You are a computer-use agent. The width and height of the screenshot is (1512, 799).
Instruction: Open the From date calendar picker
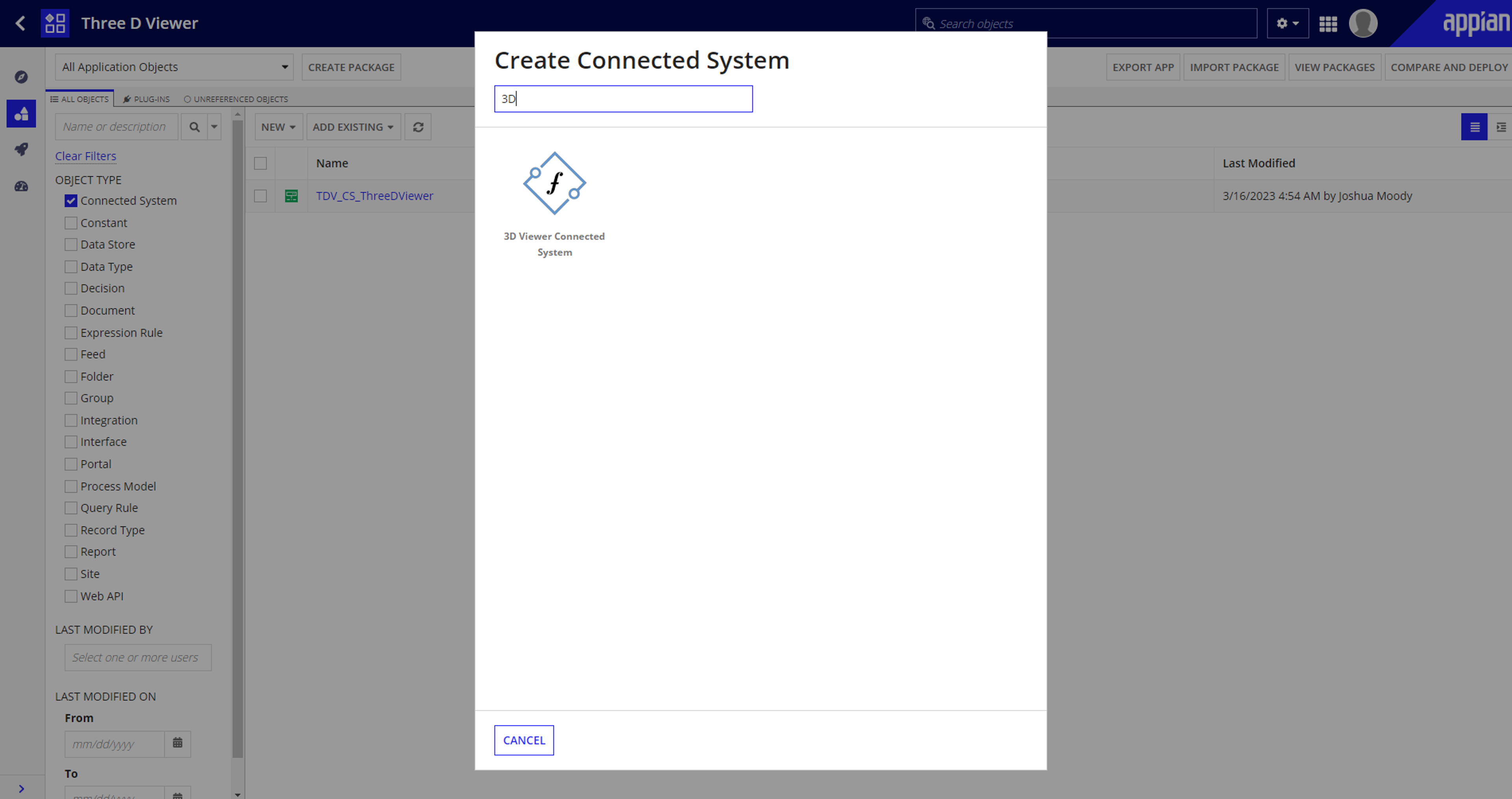coord(178,743)
